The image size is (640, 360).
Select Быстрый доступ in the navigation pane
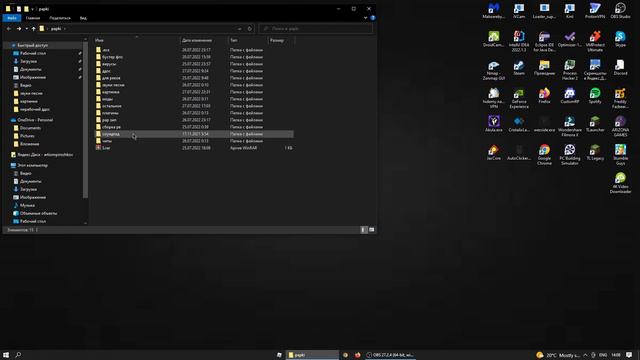coord(32,45)
